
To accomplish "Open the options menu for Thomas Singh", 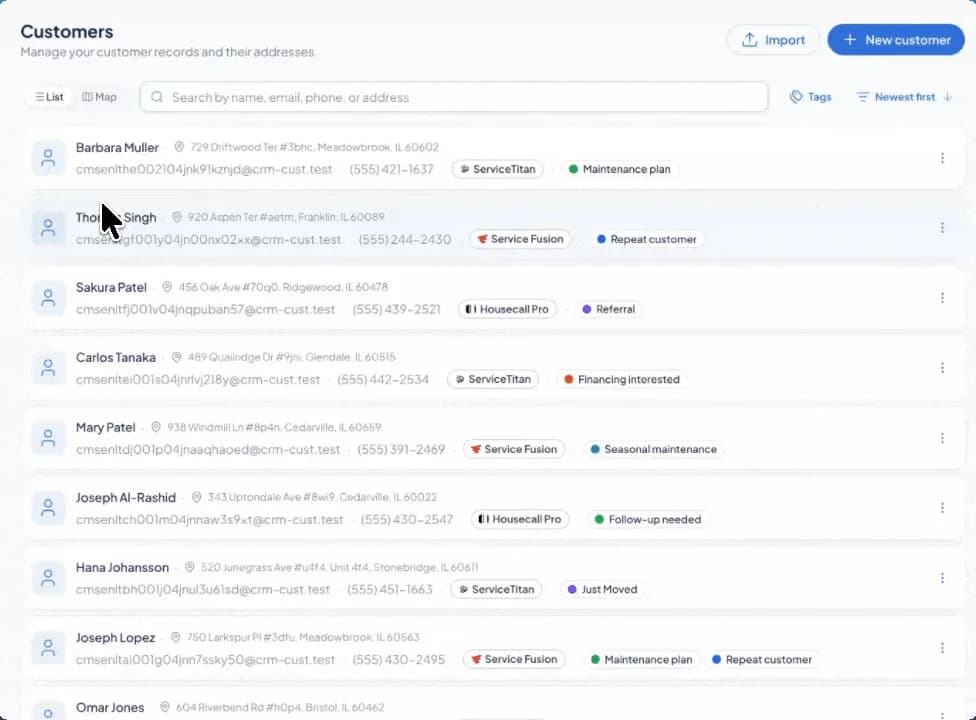I will (x=942, y=228).
